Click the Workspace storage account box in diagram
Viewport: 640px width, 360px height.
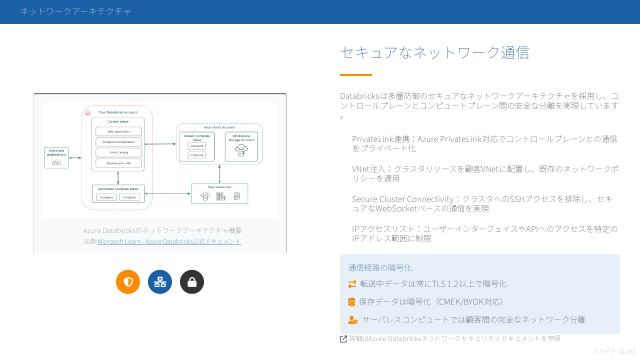pos(241,147)
